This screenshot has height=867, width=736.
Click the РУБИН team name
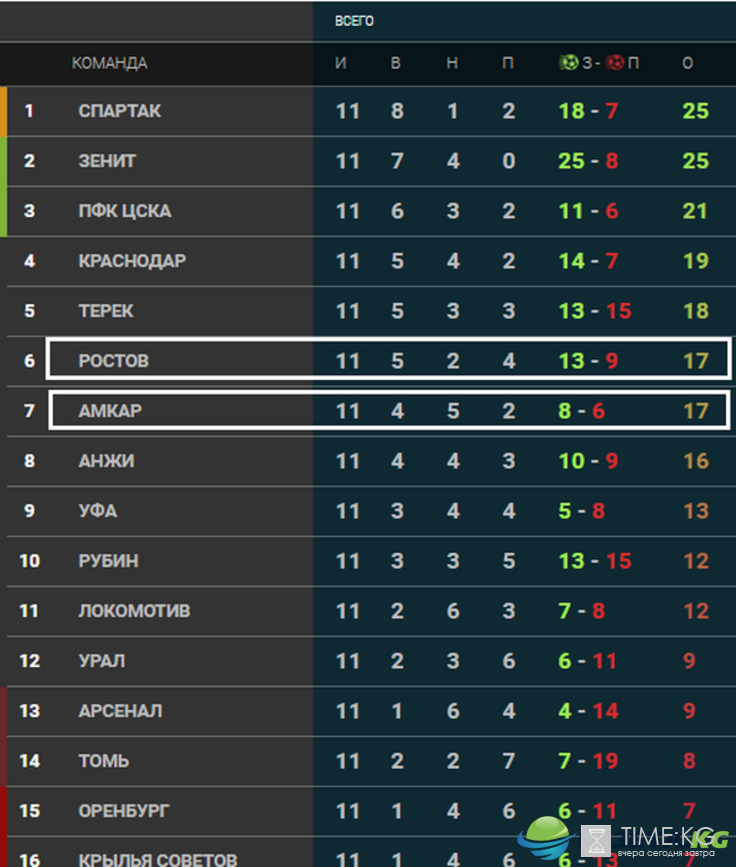[x=108, y=561]
